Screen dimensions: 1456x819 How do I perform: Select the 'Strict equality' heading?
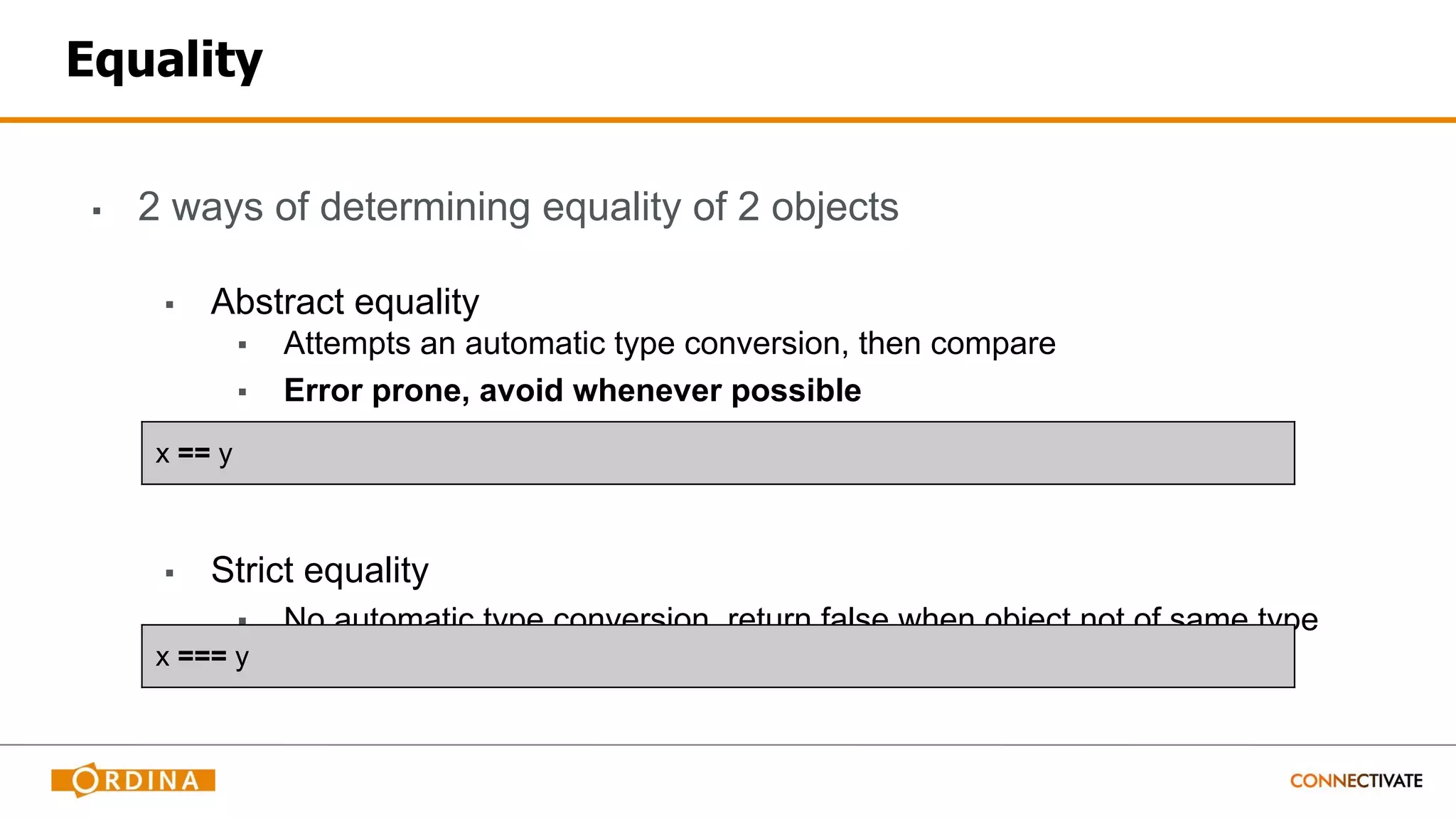point(320,570)
